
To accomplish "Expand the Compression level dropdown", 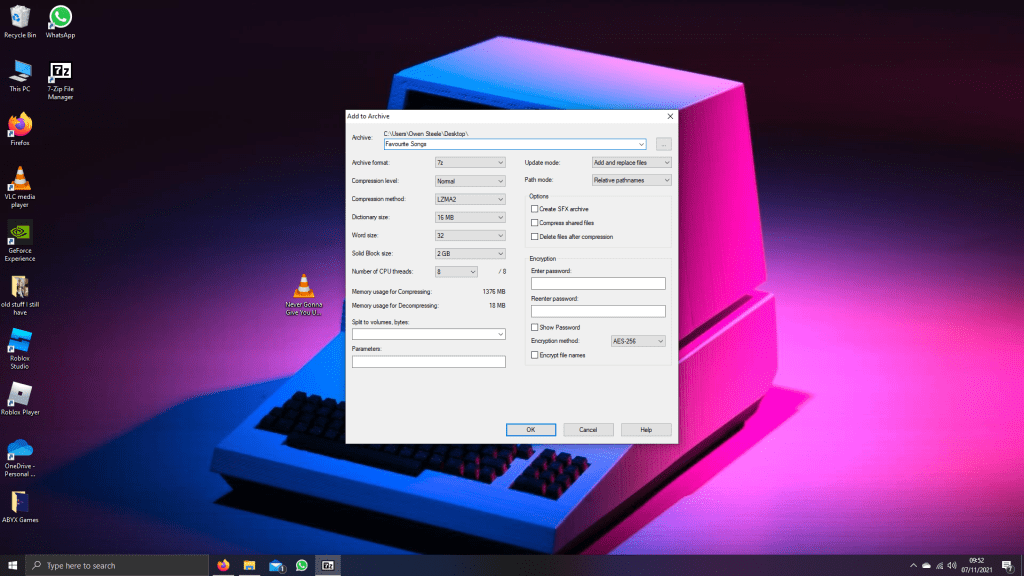I will (470, 181).
